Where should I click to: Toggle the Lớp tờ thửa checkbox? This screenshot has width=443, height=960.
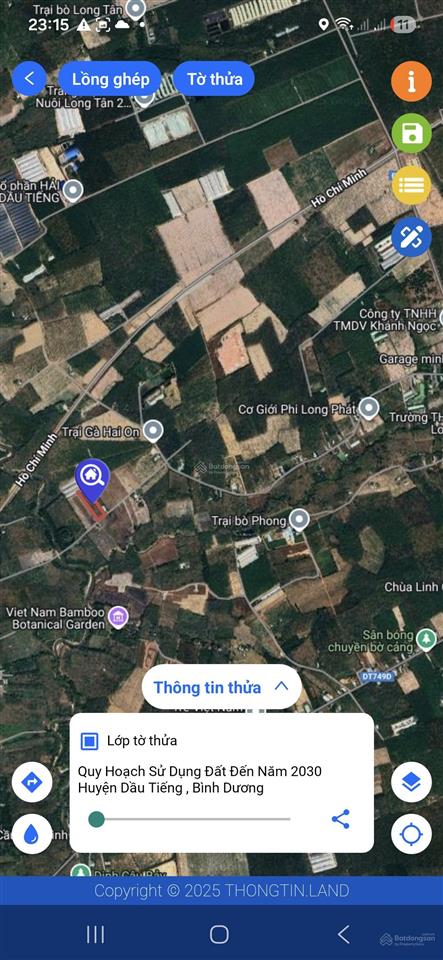[x=89, y=741]
